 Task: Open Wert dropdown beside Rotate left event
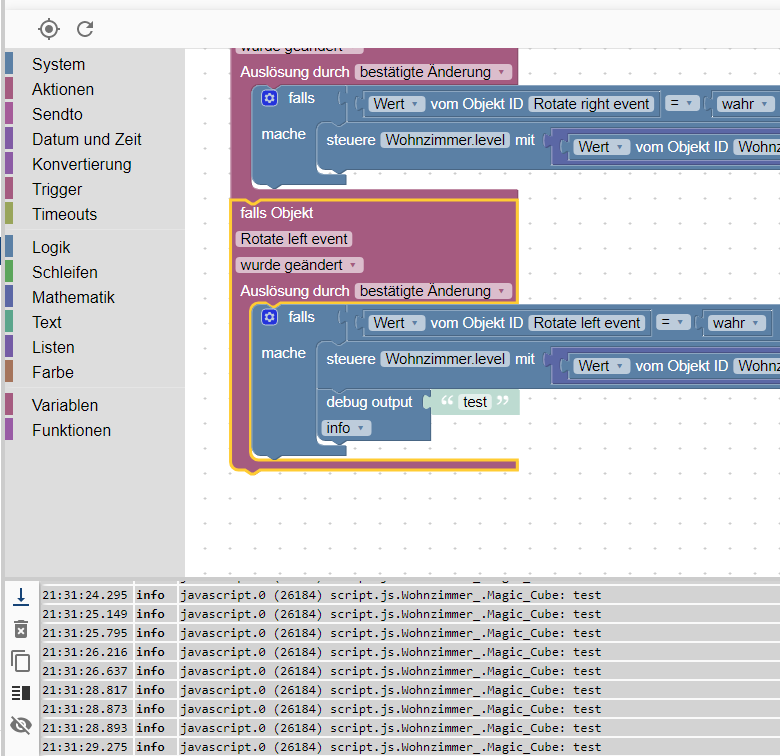click(x=396, y=322)
